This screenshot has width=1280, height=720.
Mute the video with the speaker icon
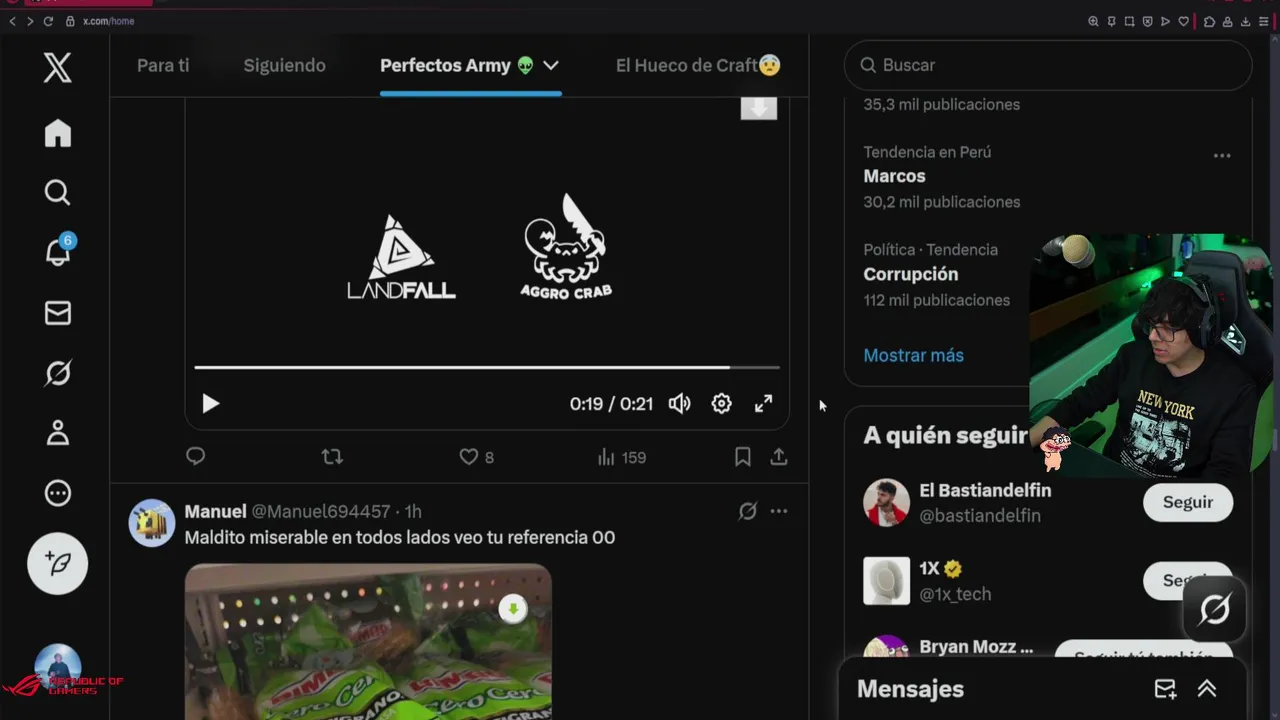(x=679, y=403)
